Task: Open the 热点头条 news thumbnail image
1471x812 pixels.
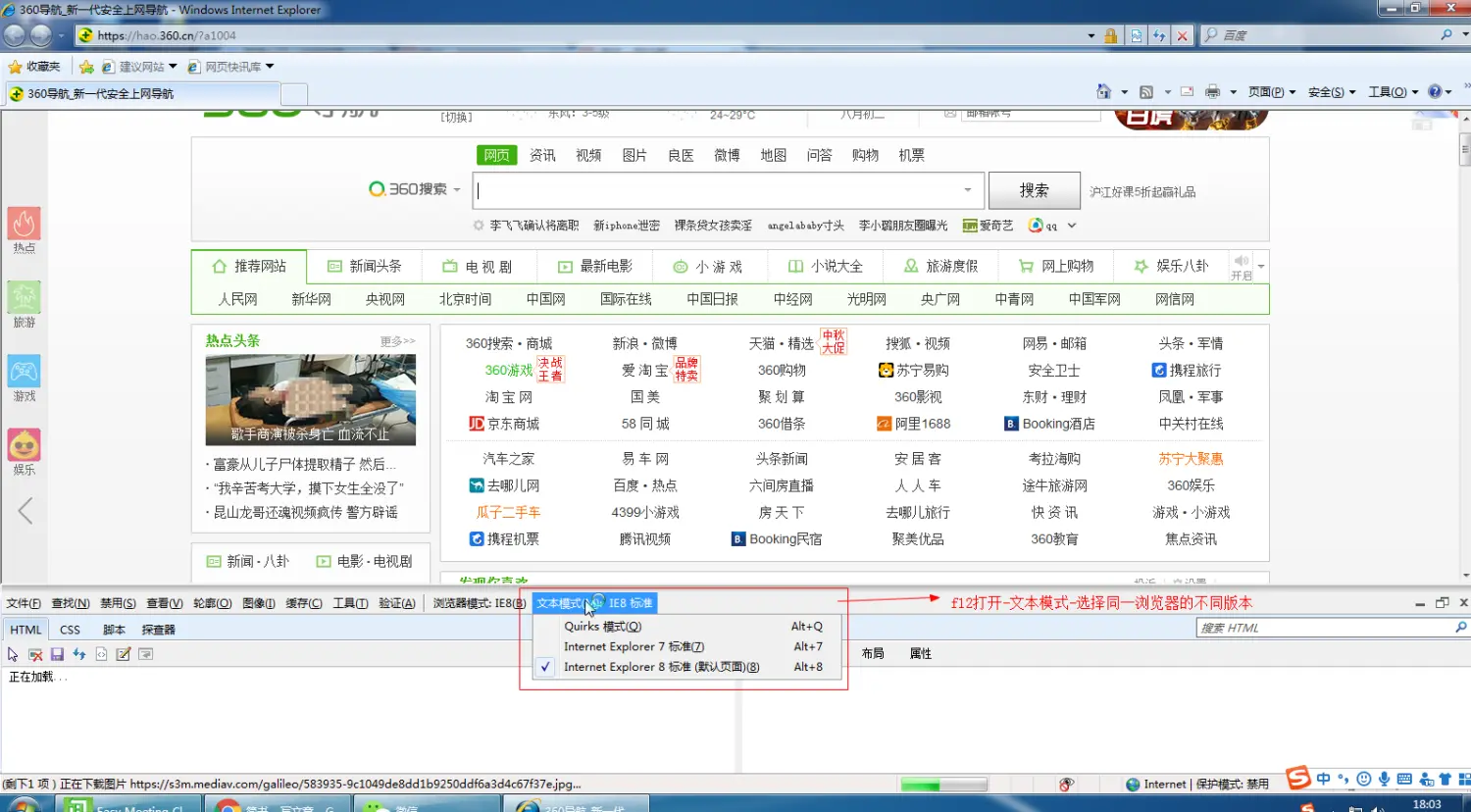Action: pyautogui.click(x=311, y=400)
